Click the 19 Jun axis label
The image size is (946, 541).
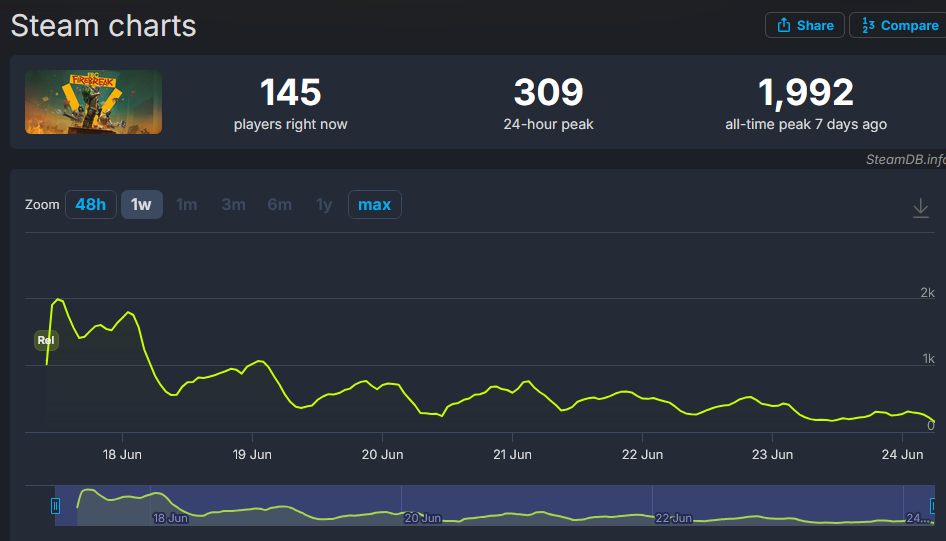click(x=252, y=455)
